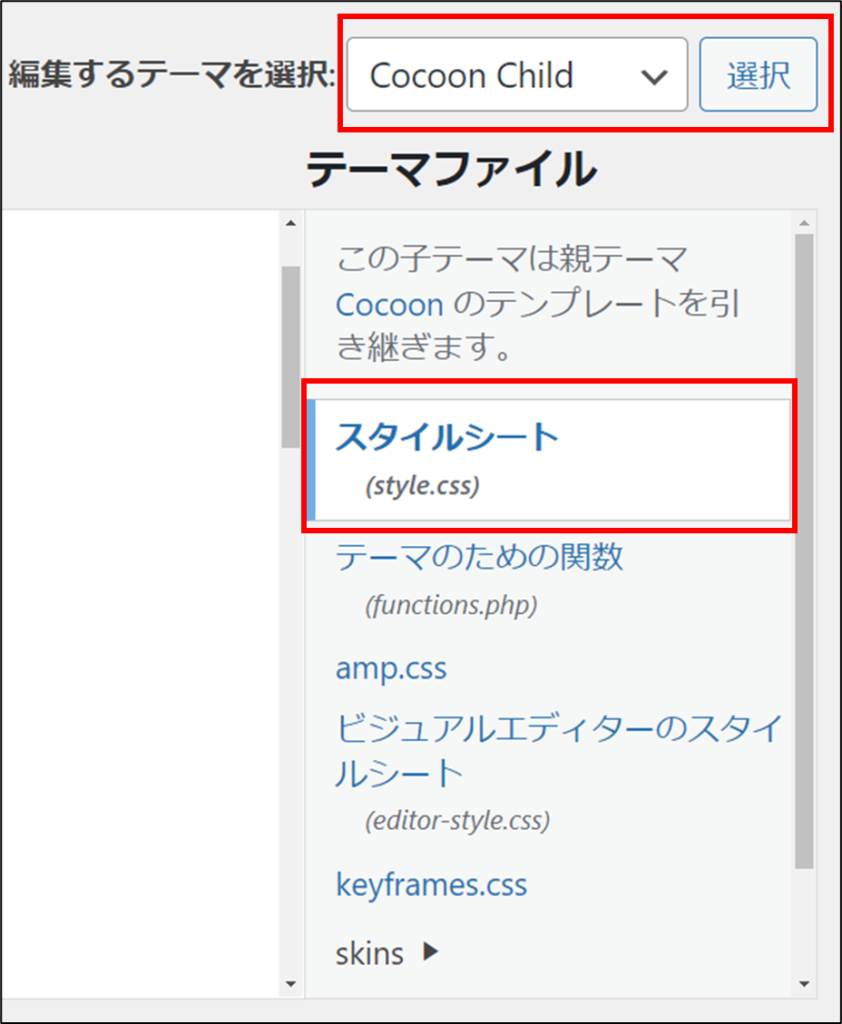Open テーマのための関数 (functions.php)
Image resolution: width=842 pixels, height=1024 pixels.
pos(479,580)
